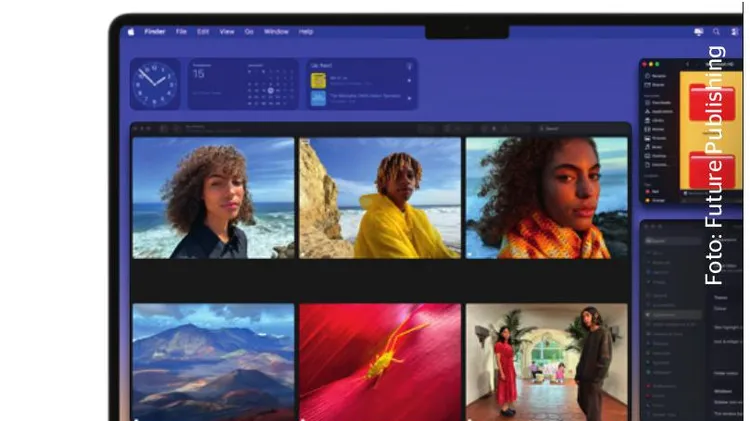
Task: Select photo of person in yellow jacket
Action: click(380, 198)
